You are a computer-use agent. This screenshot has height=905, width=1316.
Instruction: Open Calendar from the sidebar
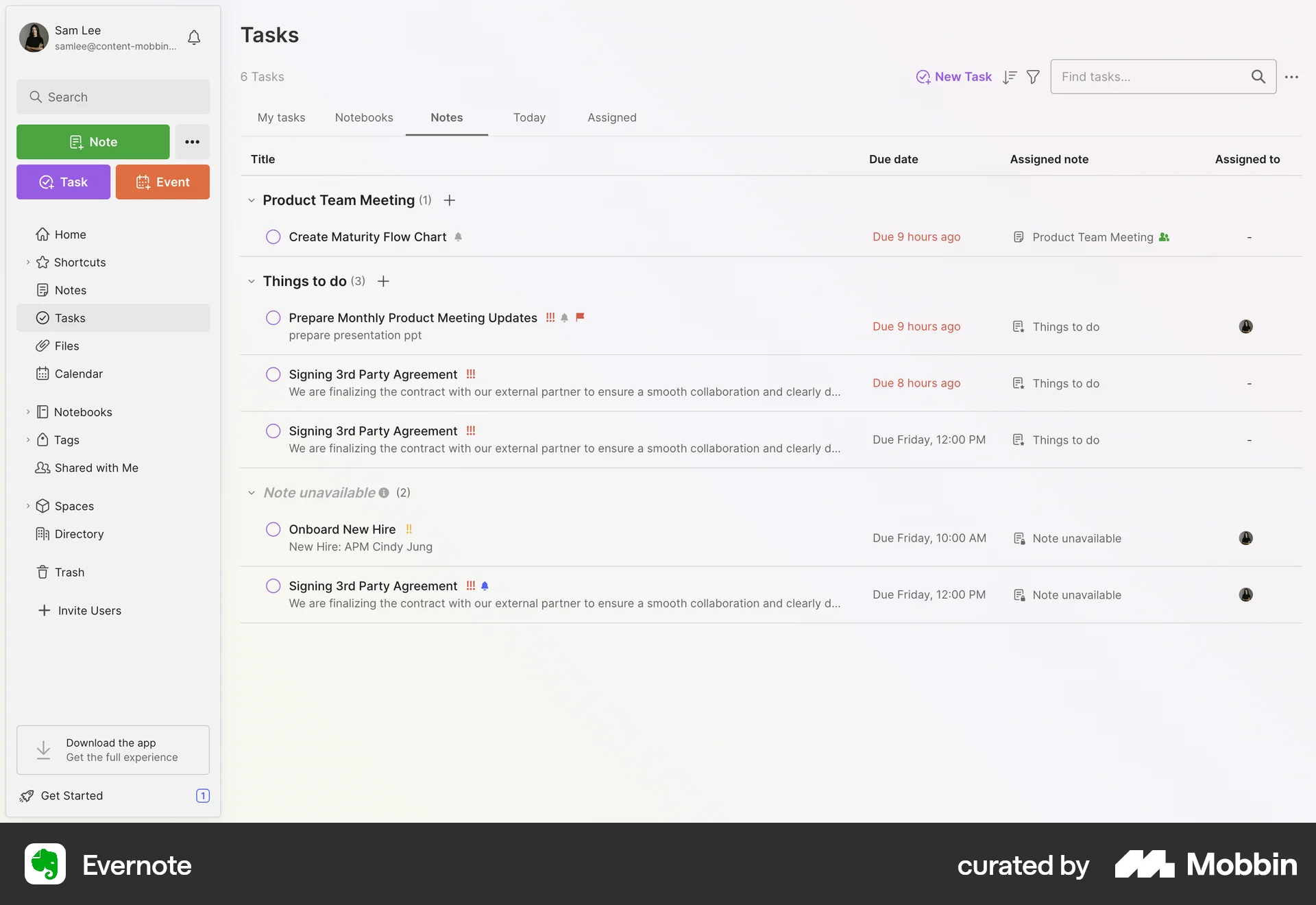point(77,374)
